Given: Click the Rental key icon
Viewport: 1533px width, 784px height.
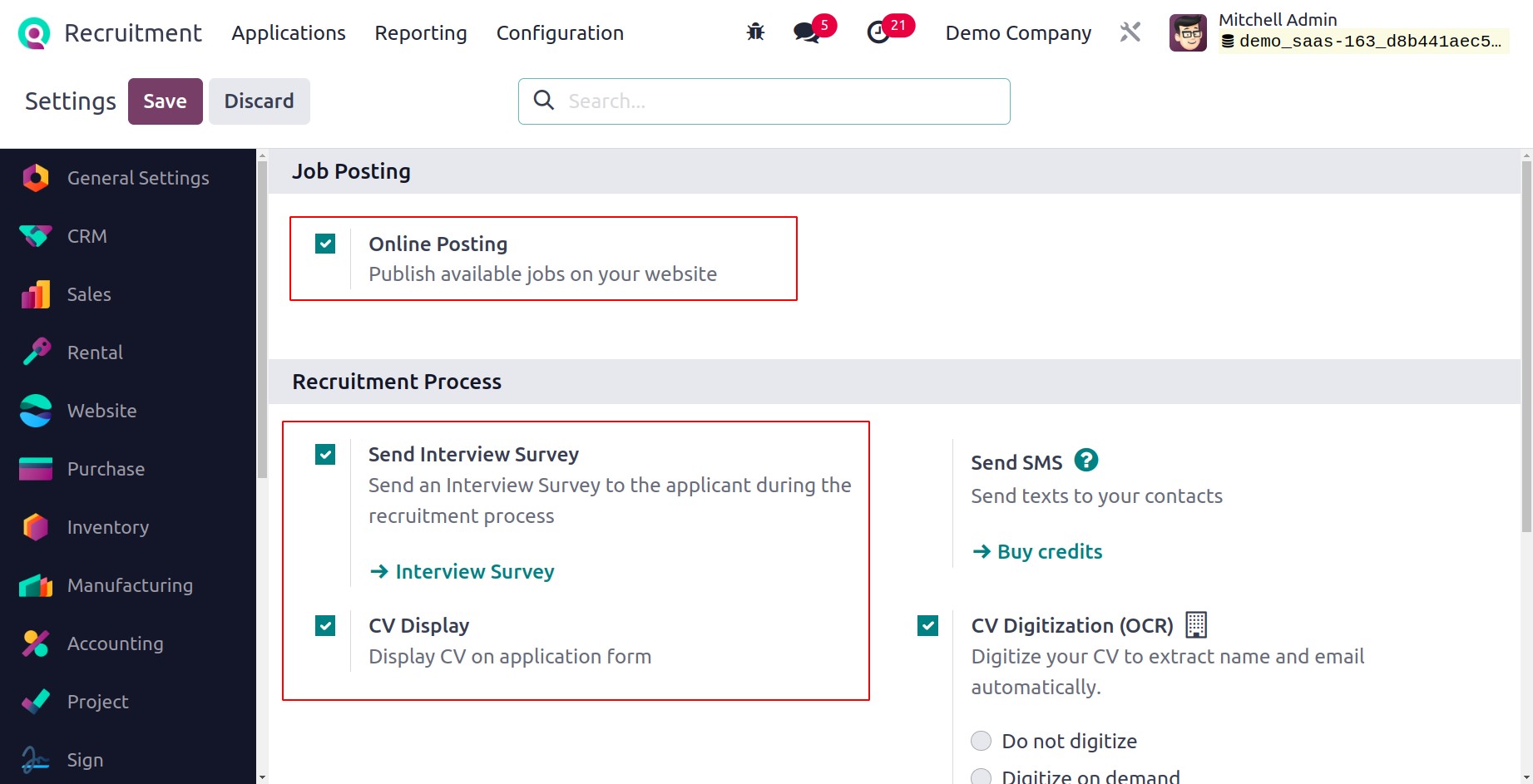Looking at the screenshot, I should pos(36,353).
